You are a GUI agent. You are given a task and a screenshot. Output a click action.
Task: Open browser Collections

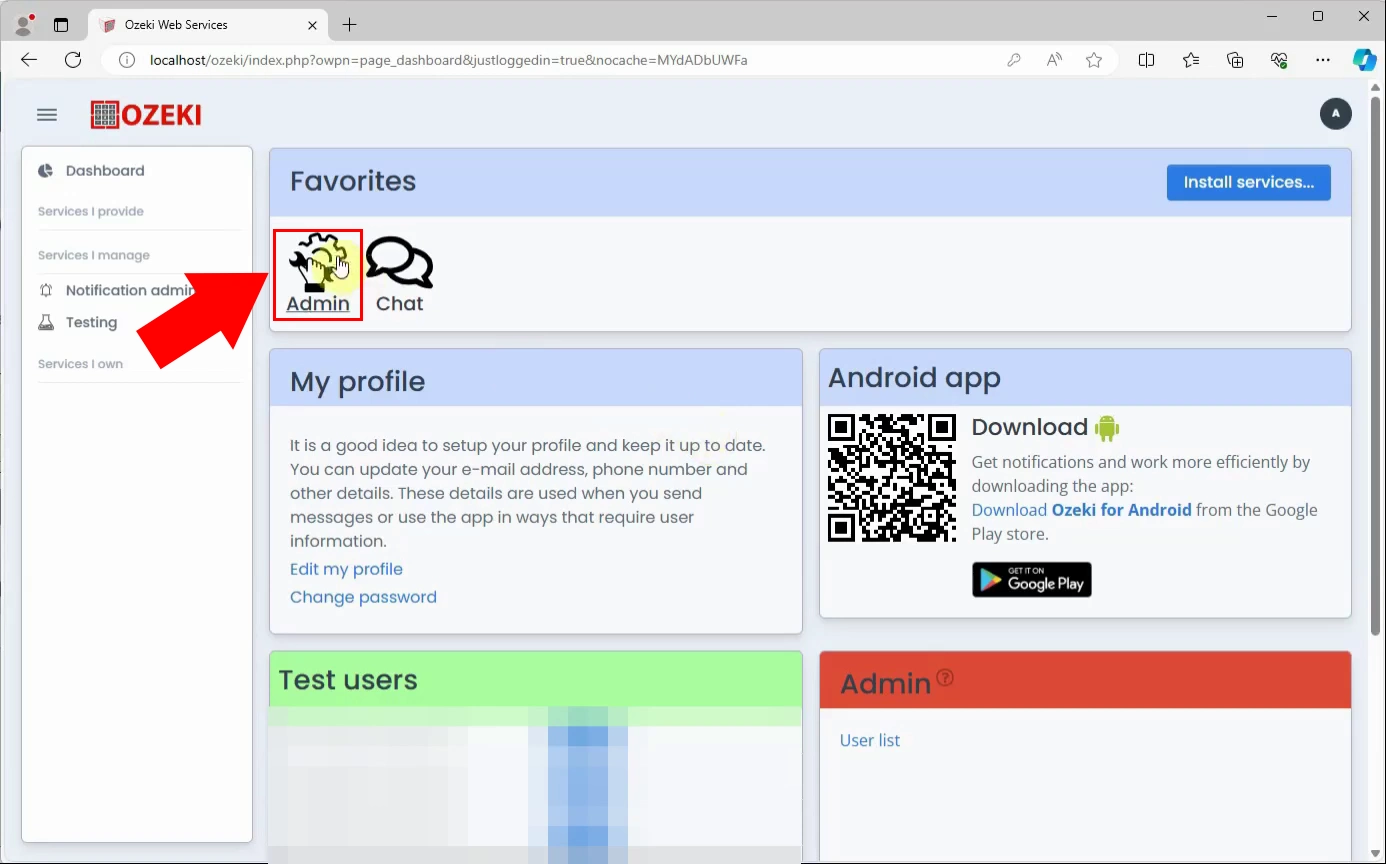click(1235, 60)
